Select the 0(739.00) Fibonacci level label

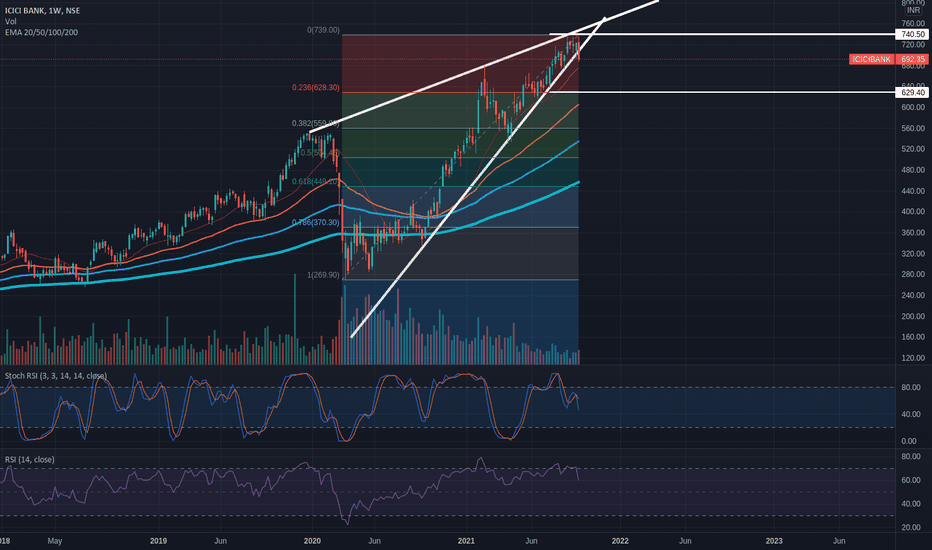tap(323, 30)
